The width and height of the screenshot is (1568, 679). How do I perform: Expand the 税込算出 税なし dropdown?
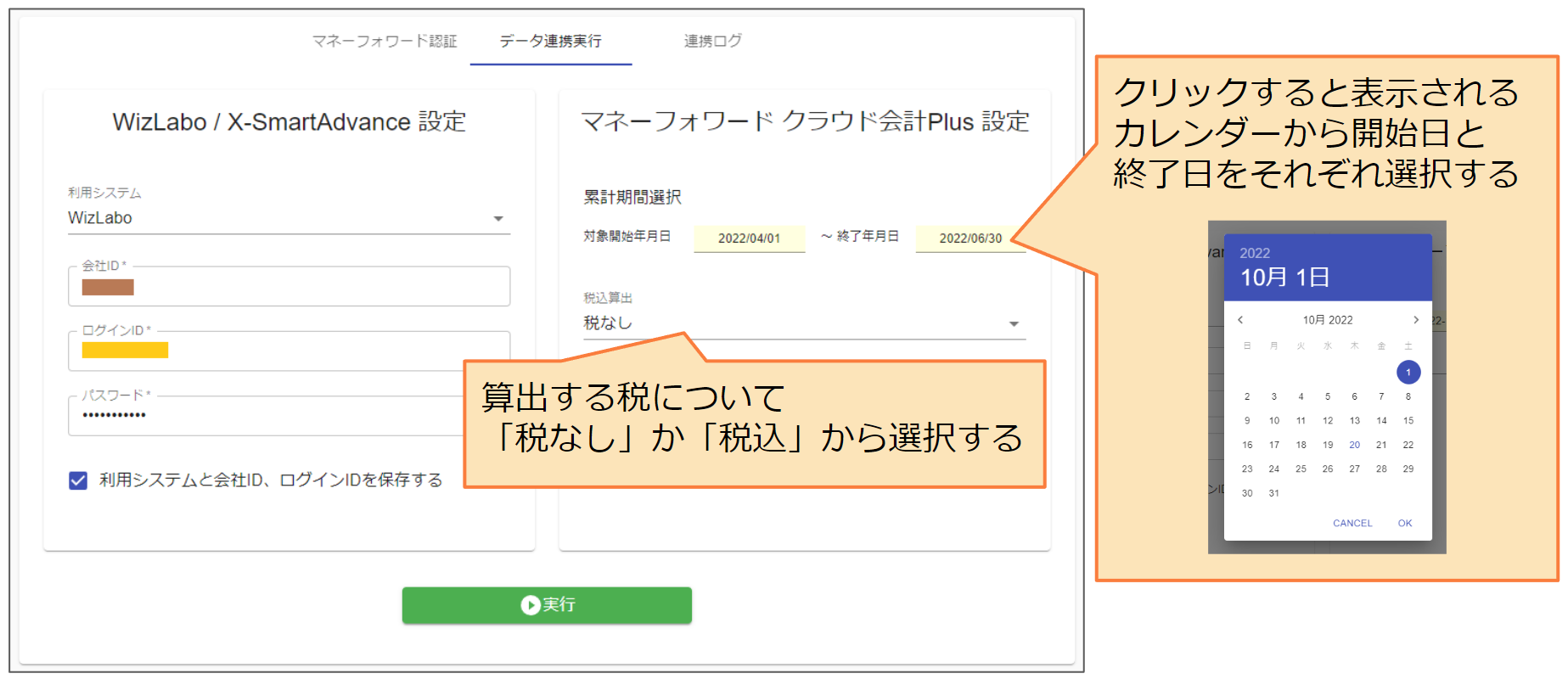click(804, 323)
